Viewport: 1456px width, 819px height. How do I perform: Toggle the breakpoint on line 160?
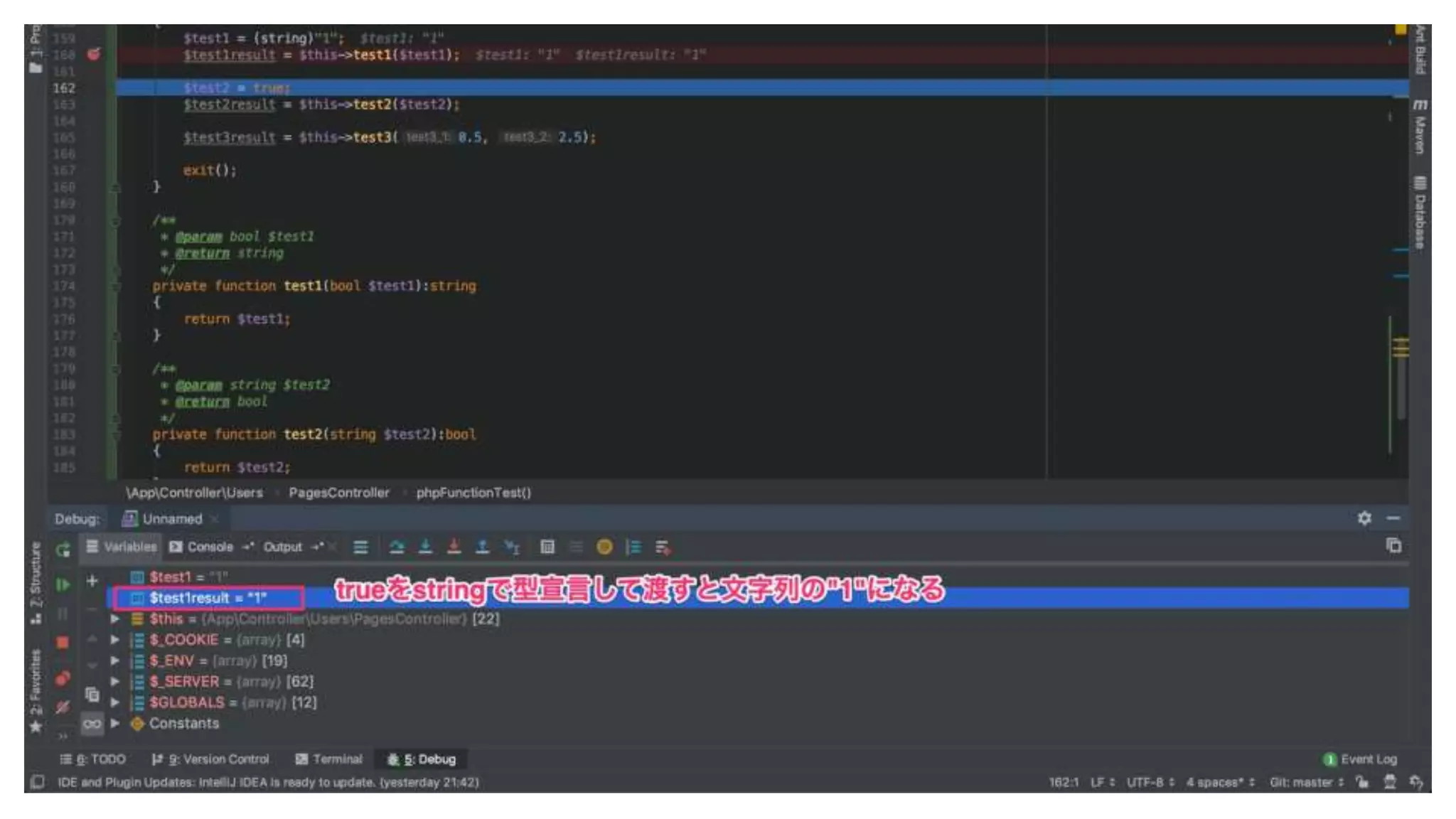94,54
